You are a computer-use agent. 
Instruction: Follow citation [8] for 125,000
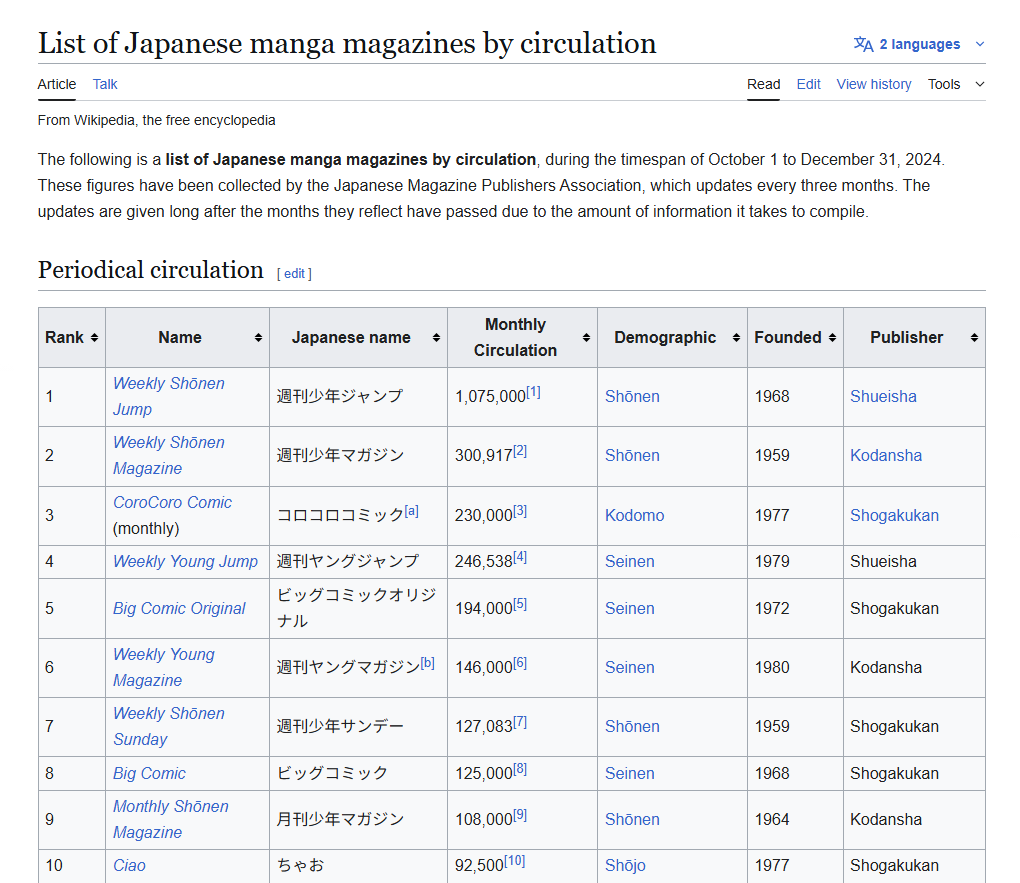tap(520, 769)
